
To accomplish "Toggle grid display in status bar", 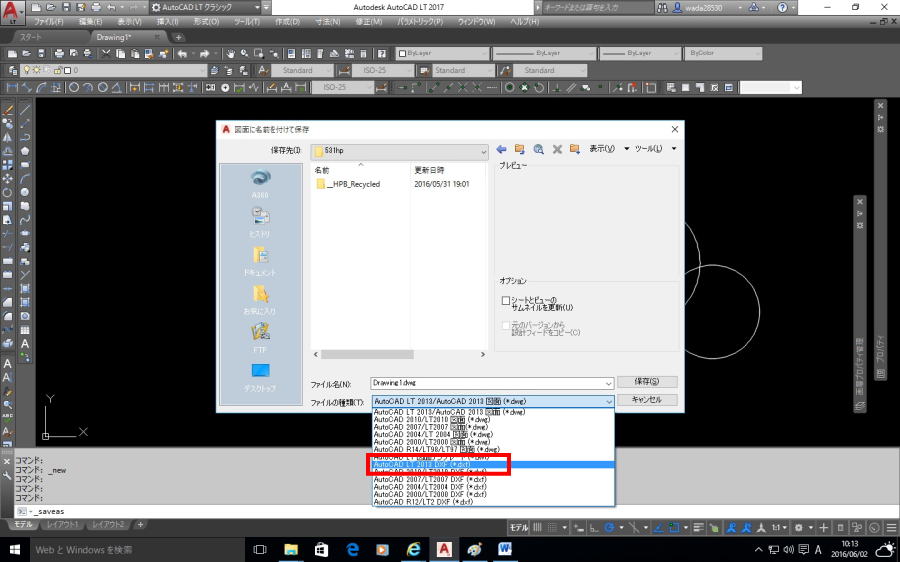I will [x=537, y=527].
